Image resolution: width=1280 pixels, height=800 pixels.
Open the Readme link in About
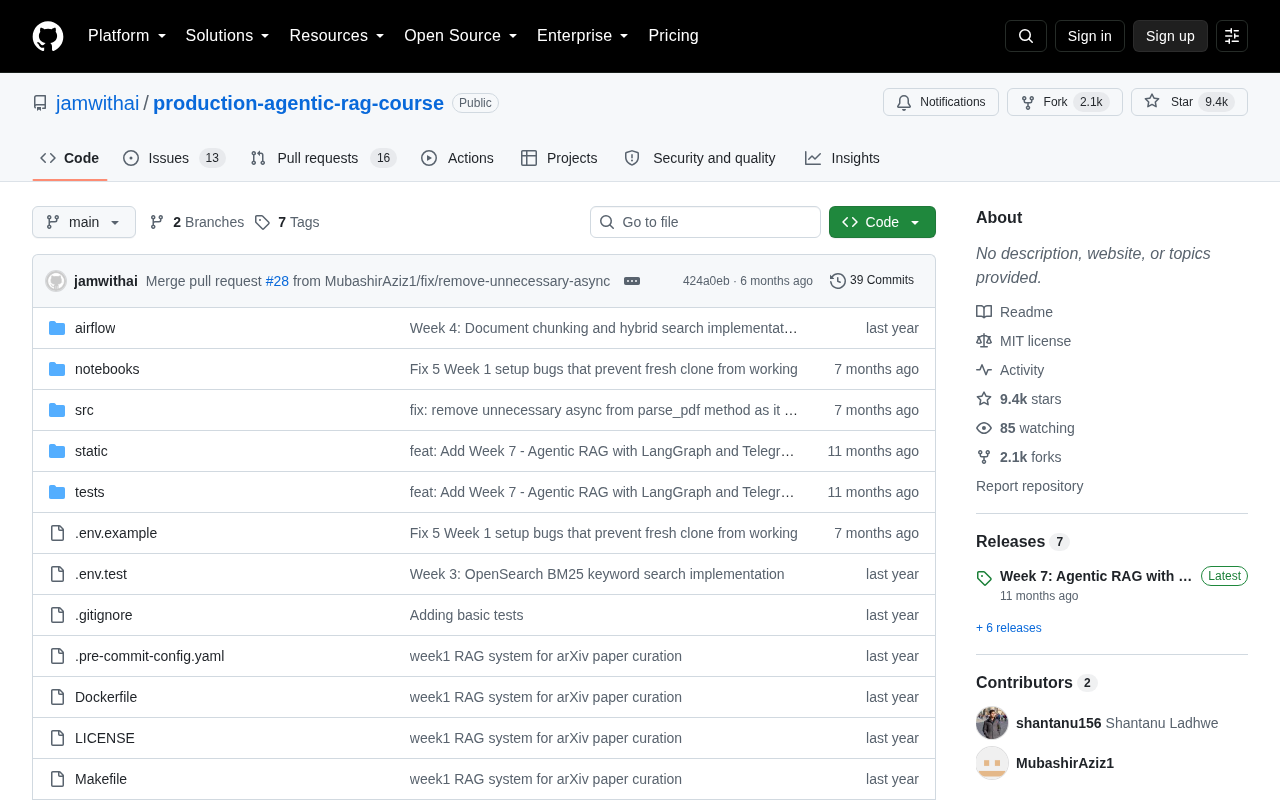[x=1015, y=312]
